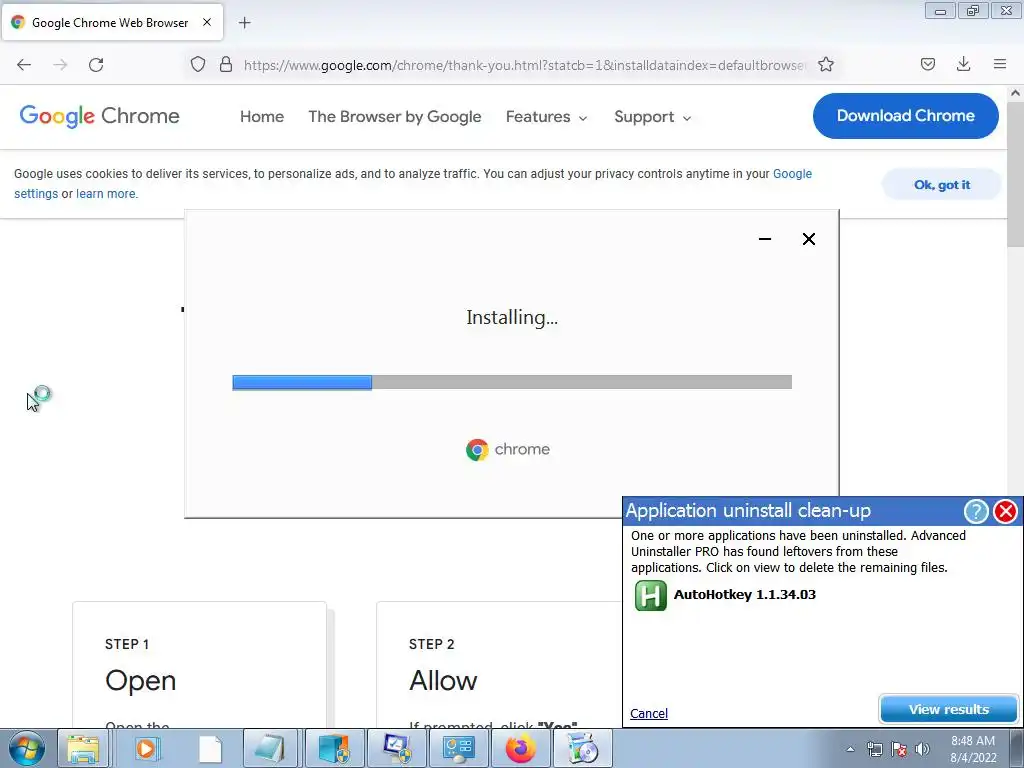1024x768 pixels.
Task: Click Cancel in the uninstall clean-up popup
Action: (x=648, y=714)
